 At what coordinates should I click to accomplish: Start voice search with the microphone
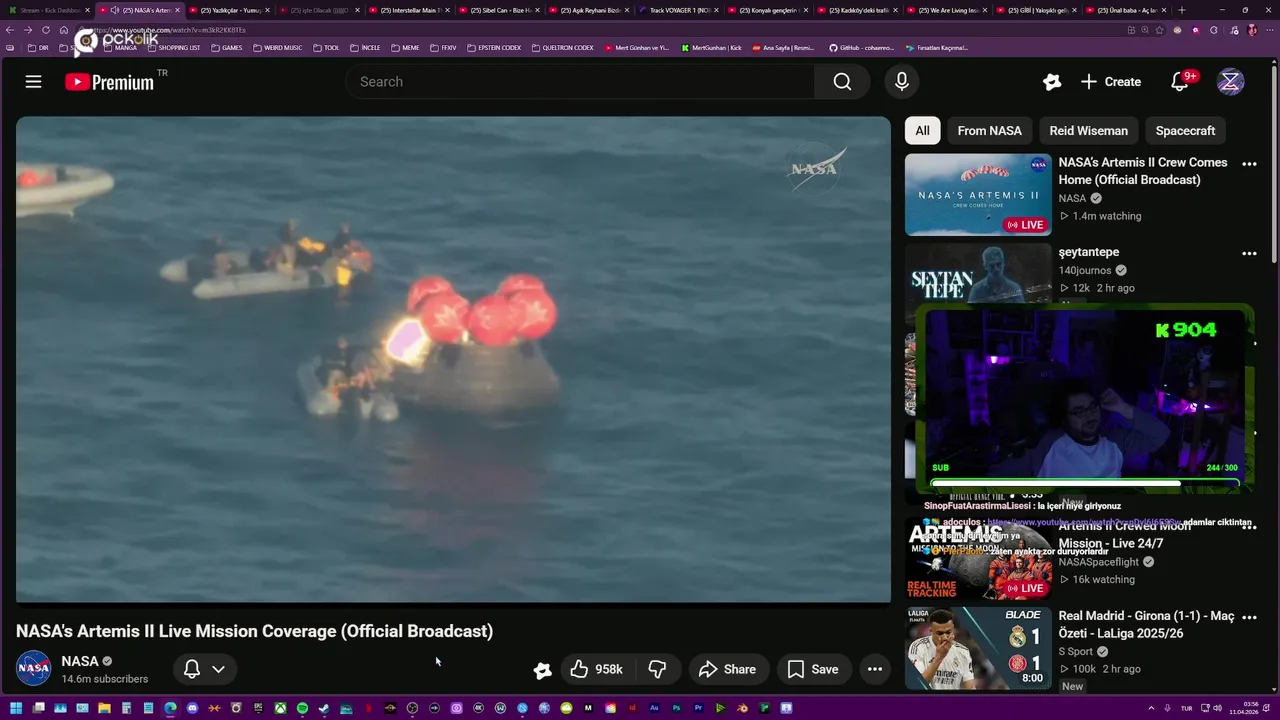[902, 82]
